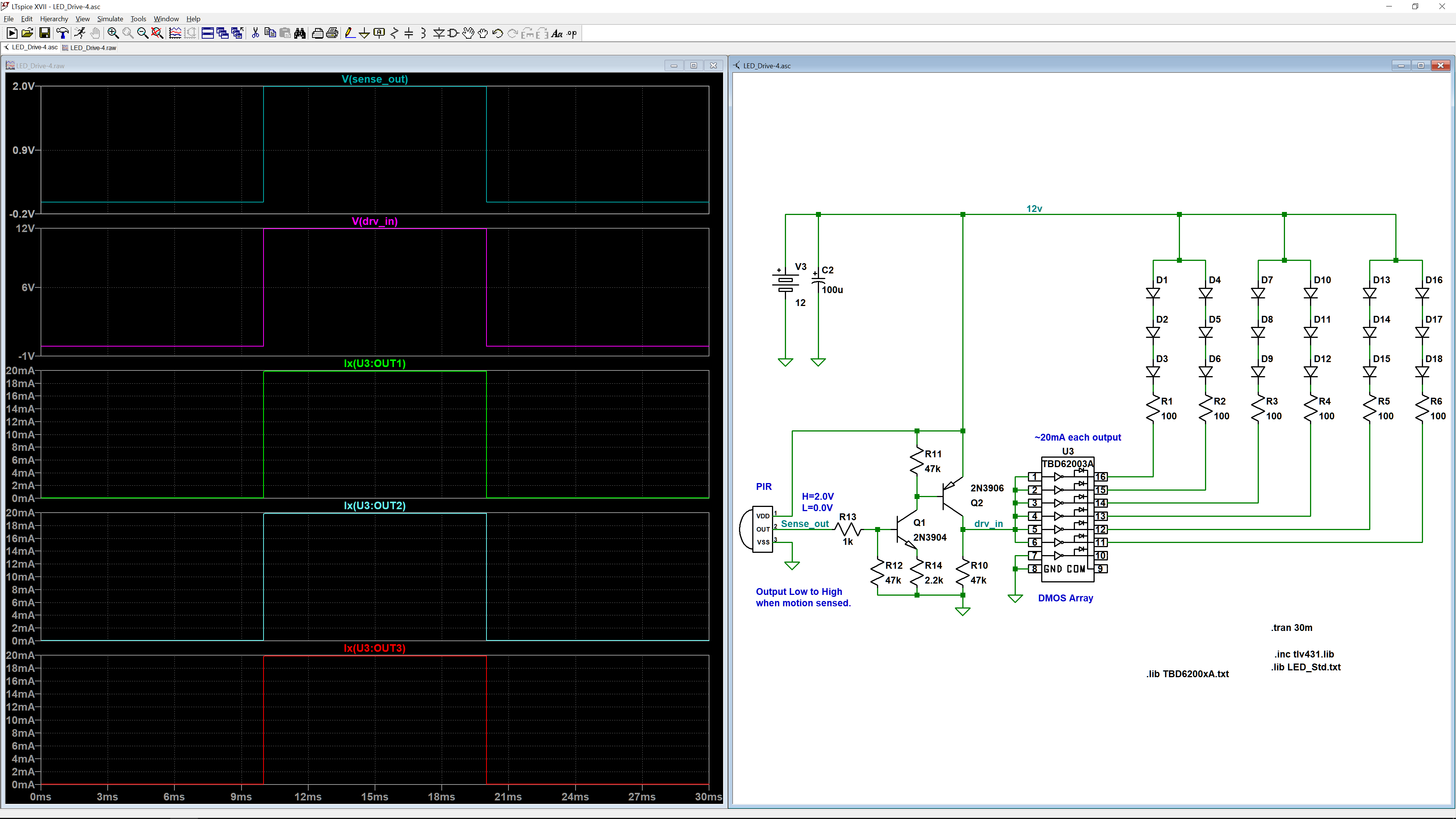Click the Ix(U3:OUT1) trace label
Image resolution: width=1456 pixels, height=819 pixels.
375,364
